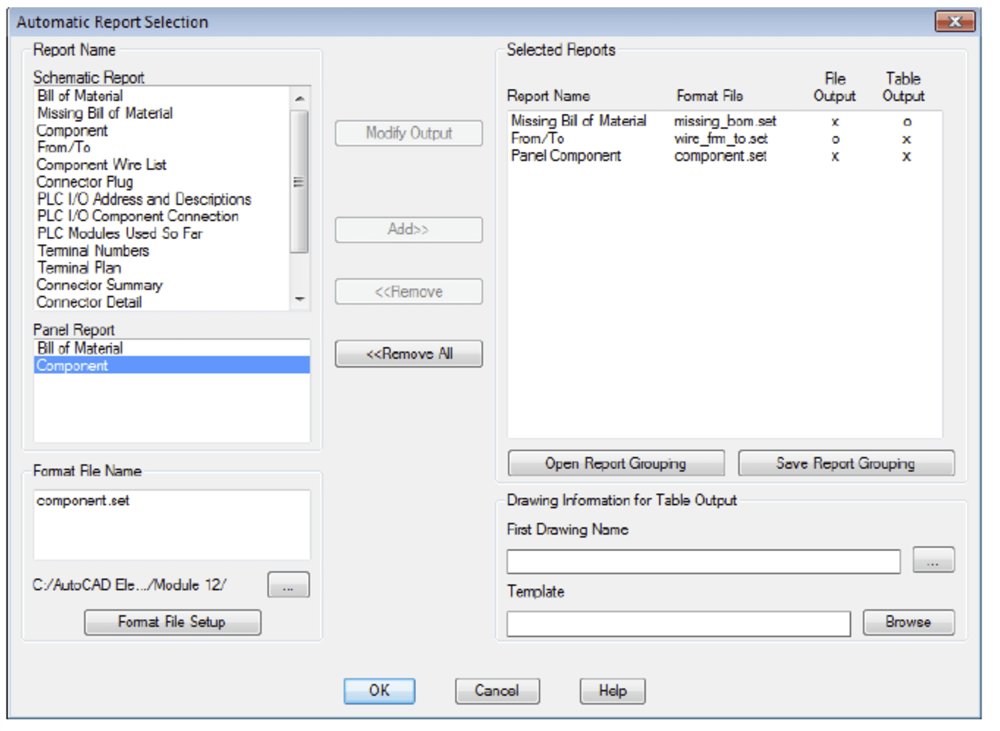Select PLC Modules Used So Far report

tap(120, 233)
